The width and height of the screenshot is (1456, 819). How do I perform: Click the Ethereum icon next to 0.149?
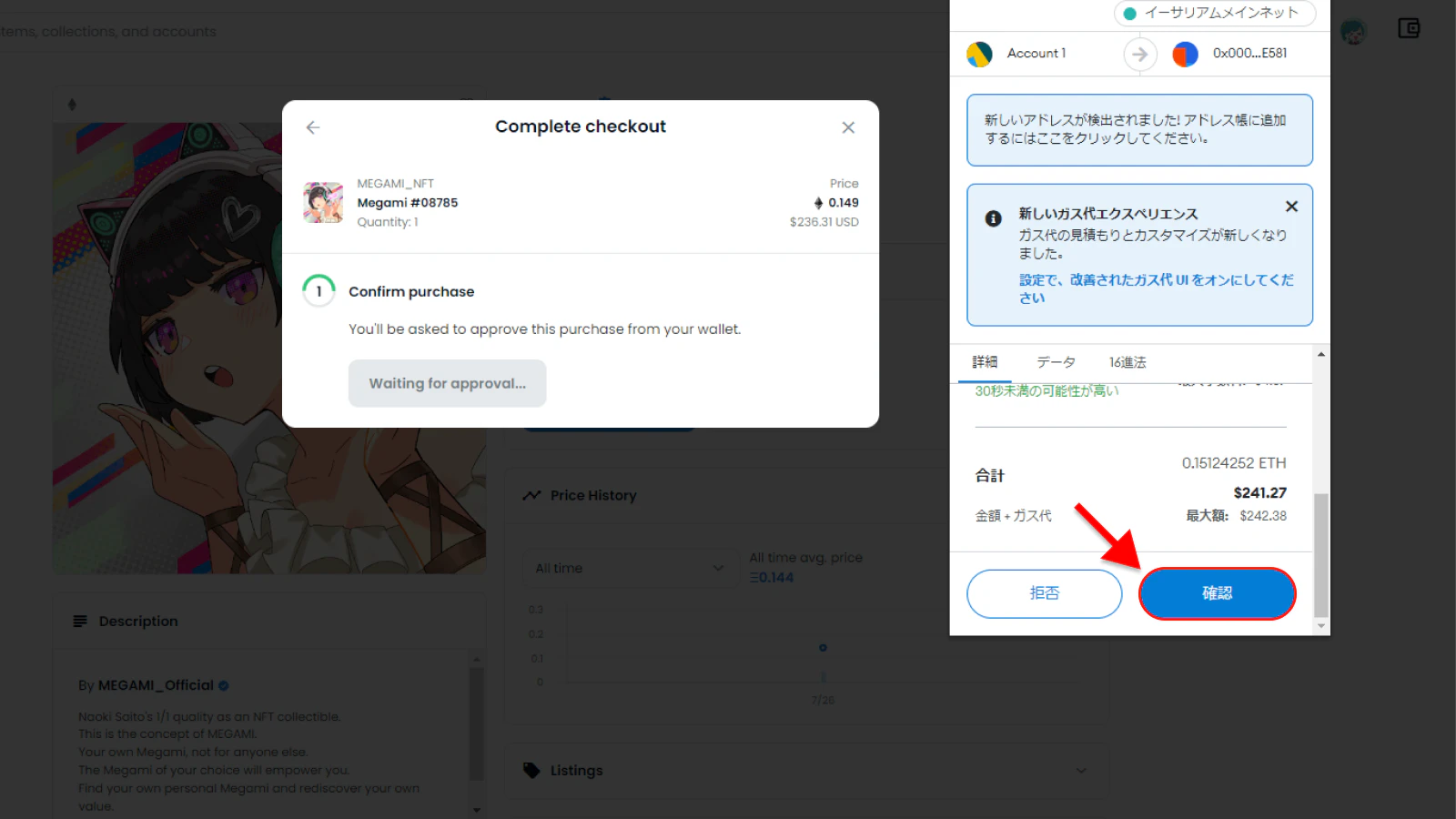point(819,203)
